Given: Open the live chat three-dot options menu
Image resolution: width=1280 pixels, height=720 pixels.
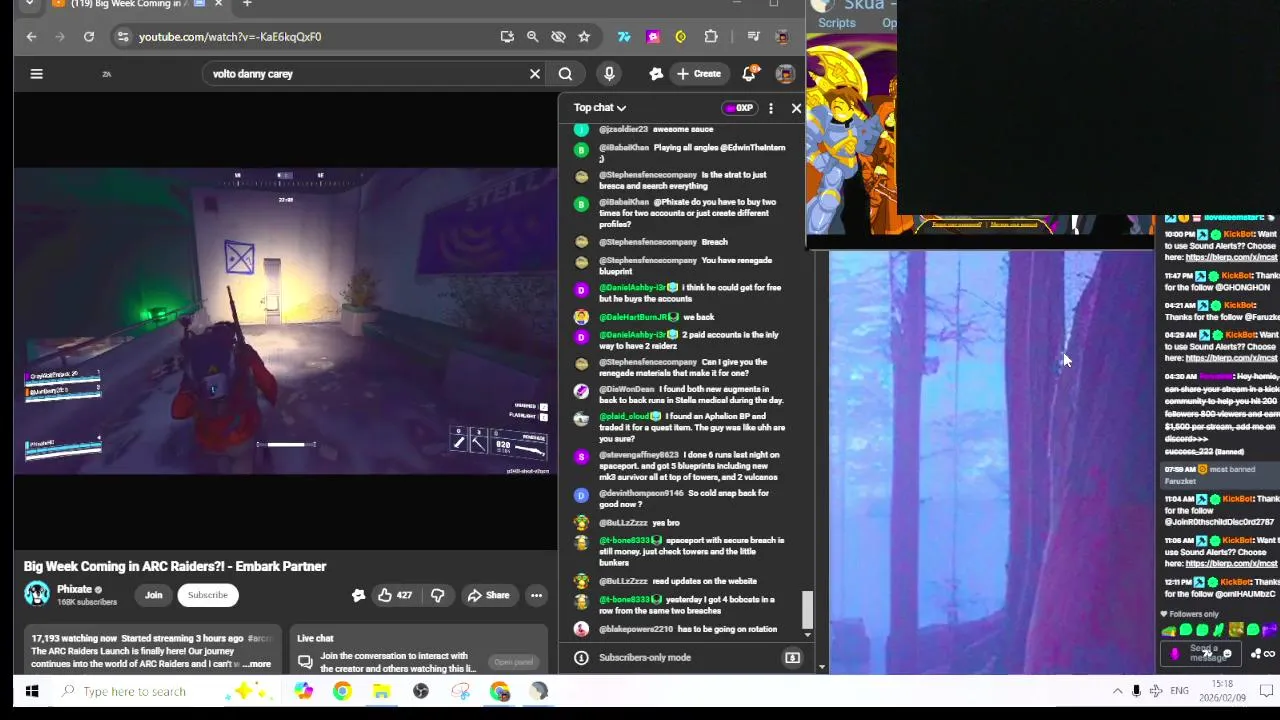Looking at the screenshot, I should pyautogui.click(x=771, y=108).
